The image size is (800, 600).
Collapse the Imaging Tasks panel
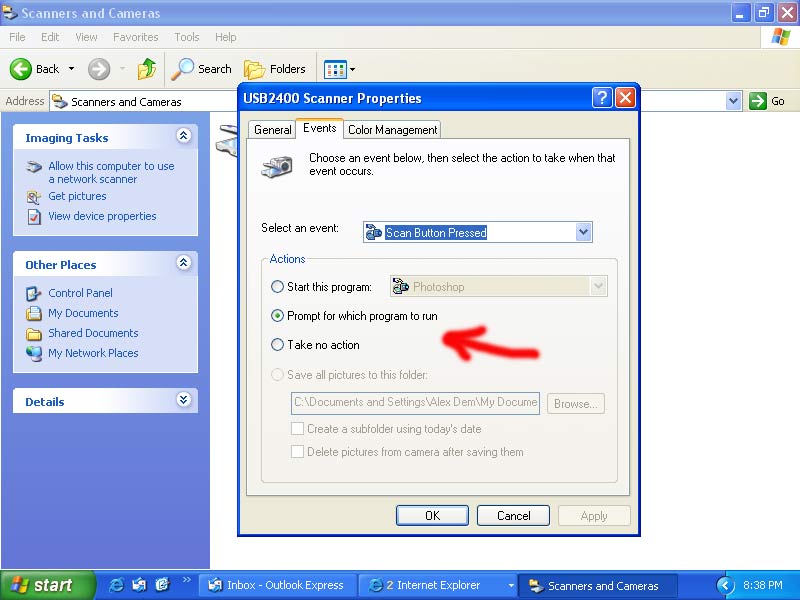(x=184, y=136)
